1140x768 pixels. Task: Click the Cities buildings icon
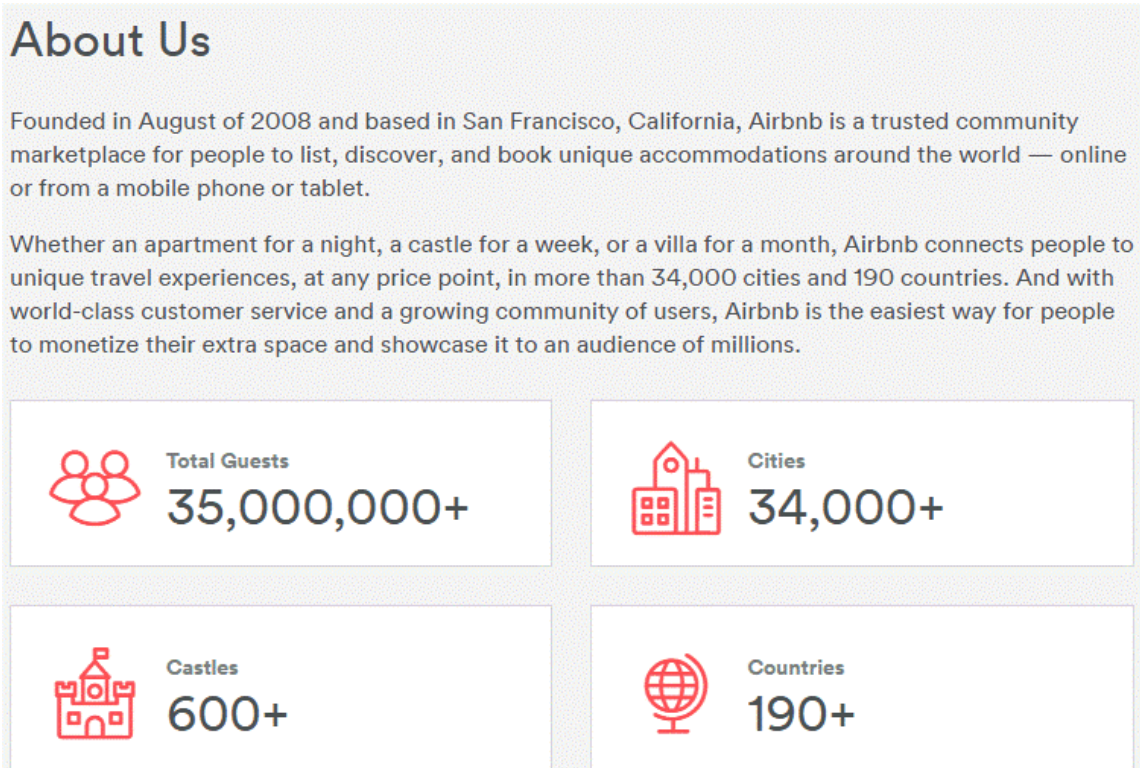click(x=676, y=488)
